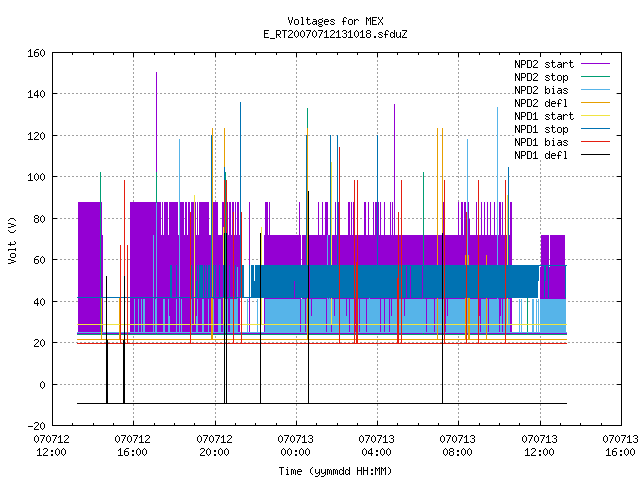
Task: Click the chart title Voltages for MEX
Action: (x=335, y=21)
